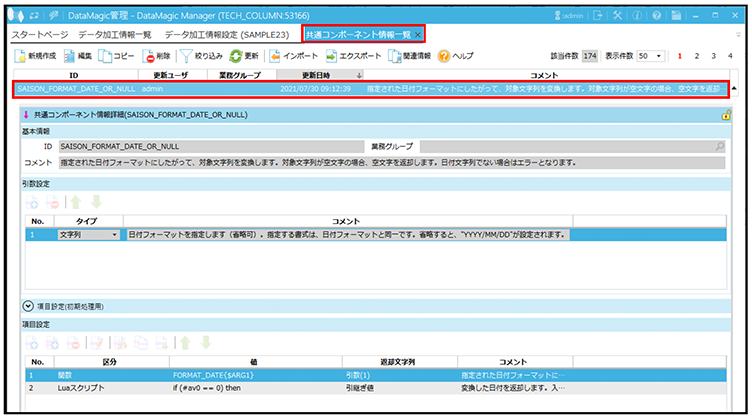This screenshot has width=752, height=419.
Task: Click the 新規作成 (New) toolbar icon
Action: click(23, 56)
